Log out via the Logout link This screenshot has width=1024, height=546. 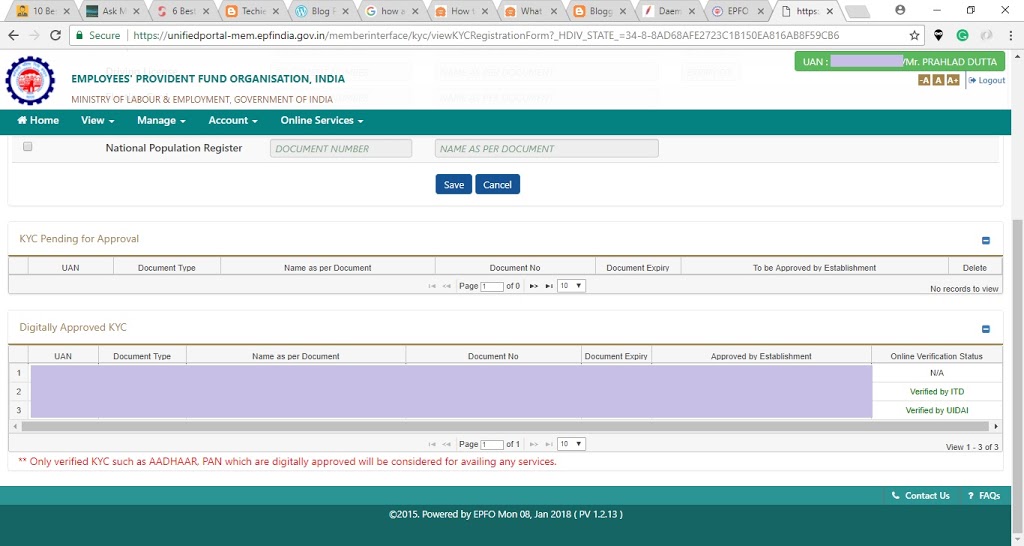pos(987,80)
